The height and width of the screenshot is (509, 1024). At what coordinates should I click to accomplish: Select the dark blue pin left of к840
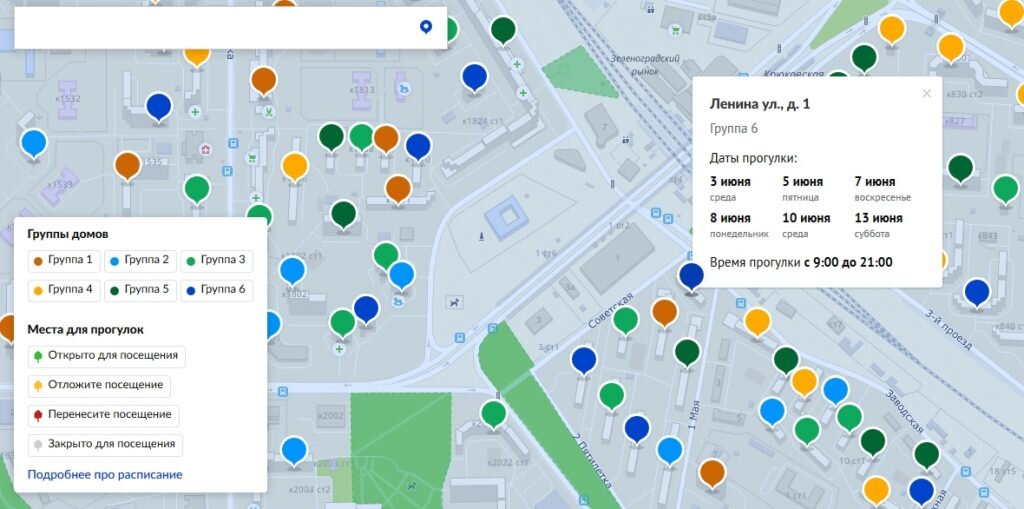[x=977, y=291]
